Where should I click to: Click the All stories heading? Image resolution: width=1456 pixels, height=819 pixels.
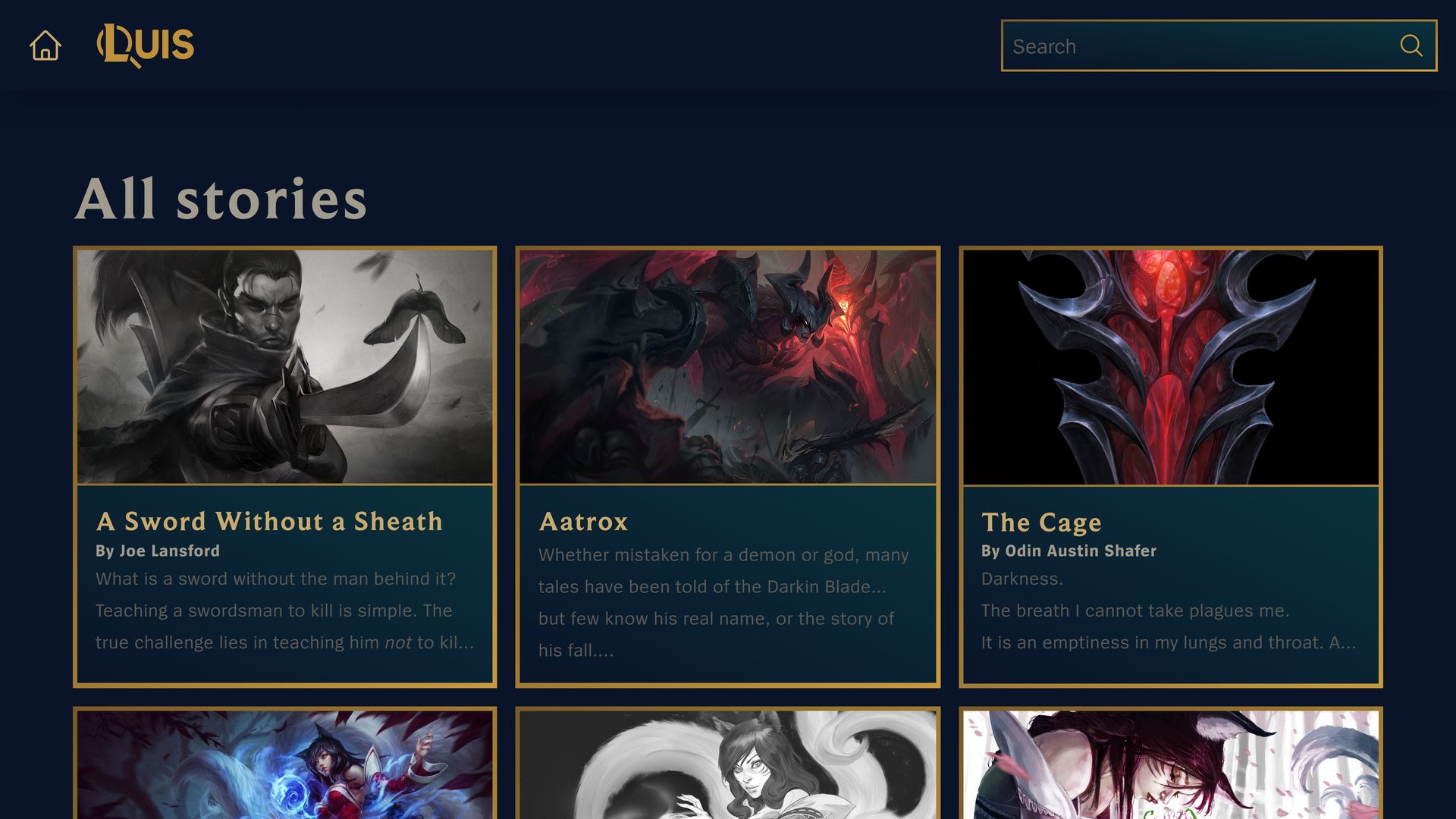click(221, 199)
